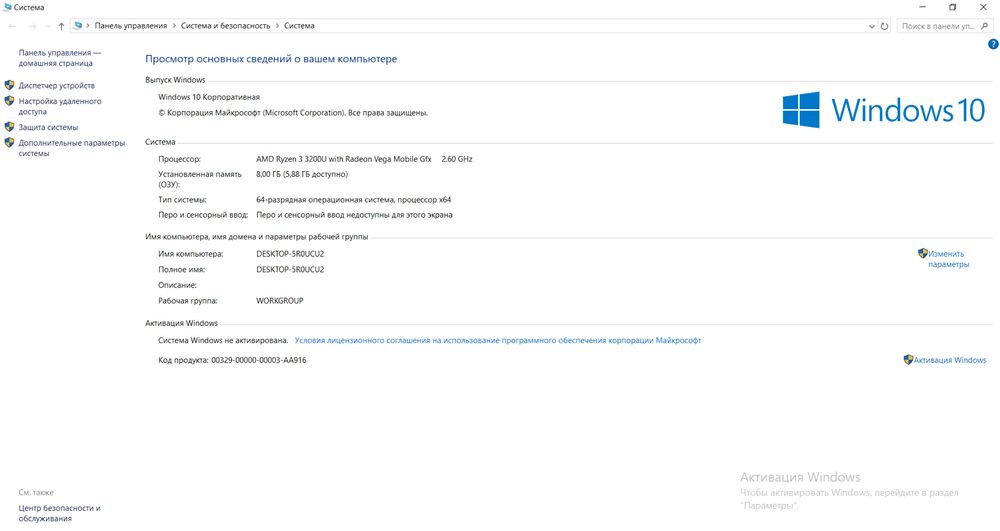Expand chevron after Панель управления breadcrumb
Viewport: 1000px width, 531px height.
pyautogui.click(x=173, y=26)
